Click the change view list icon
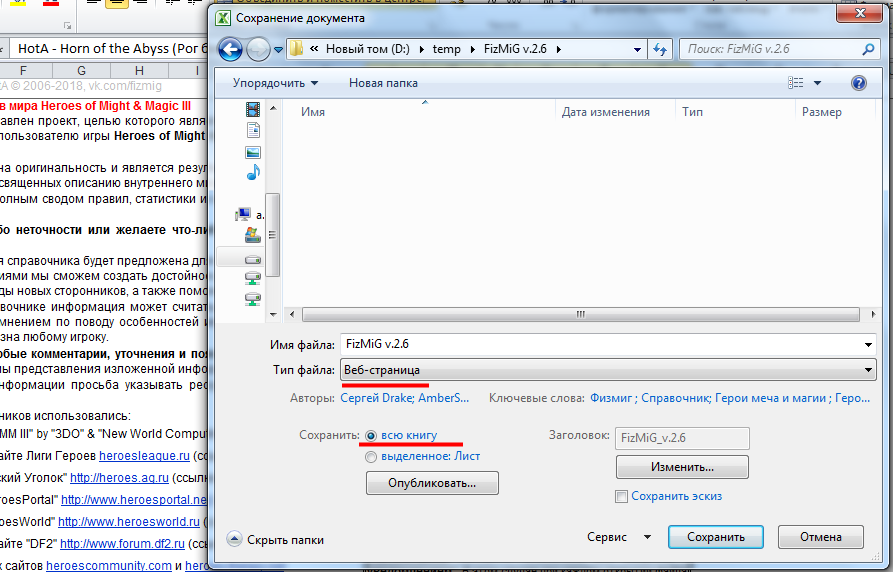The image size is (893, 572). [x=796, y=83]
